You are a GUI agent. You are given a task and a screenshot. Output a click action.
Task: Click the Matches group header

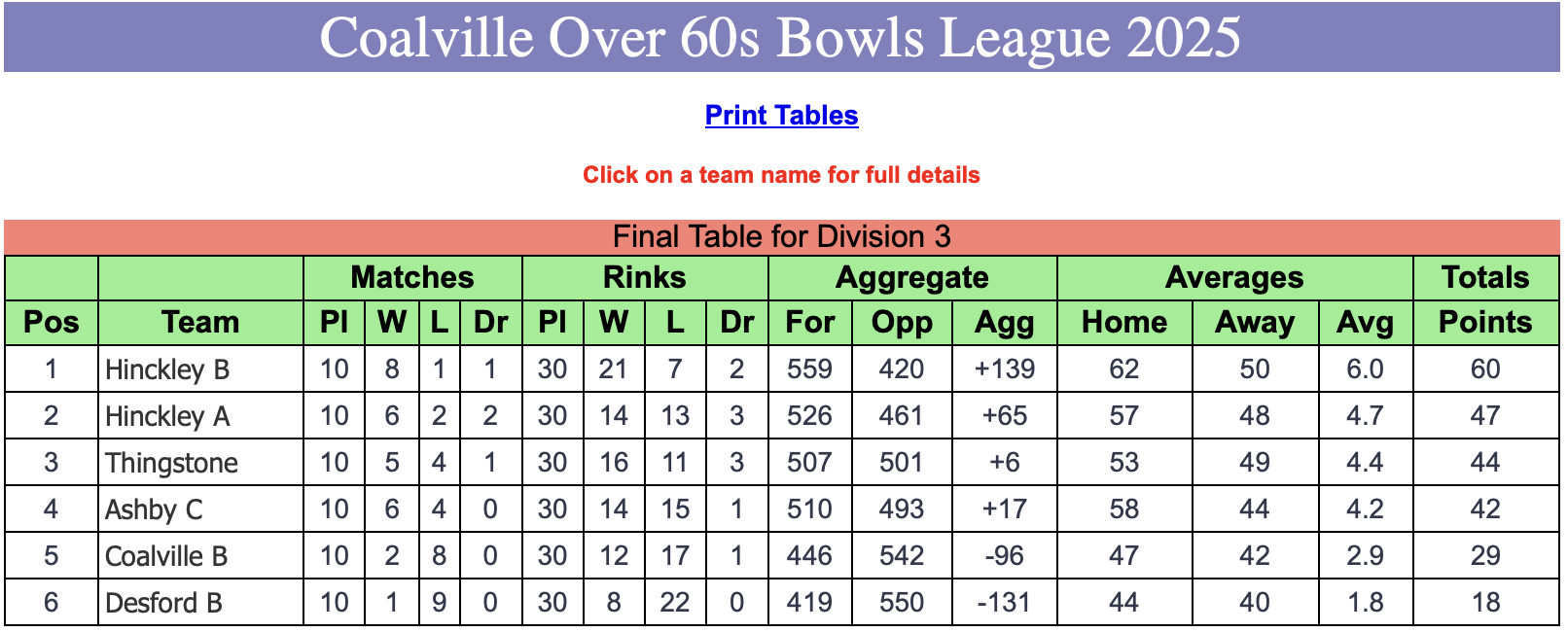(x=412, y=277)
